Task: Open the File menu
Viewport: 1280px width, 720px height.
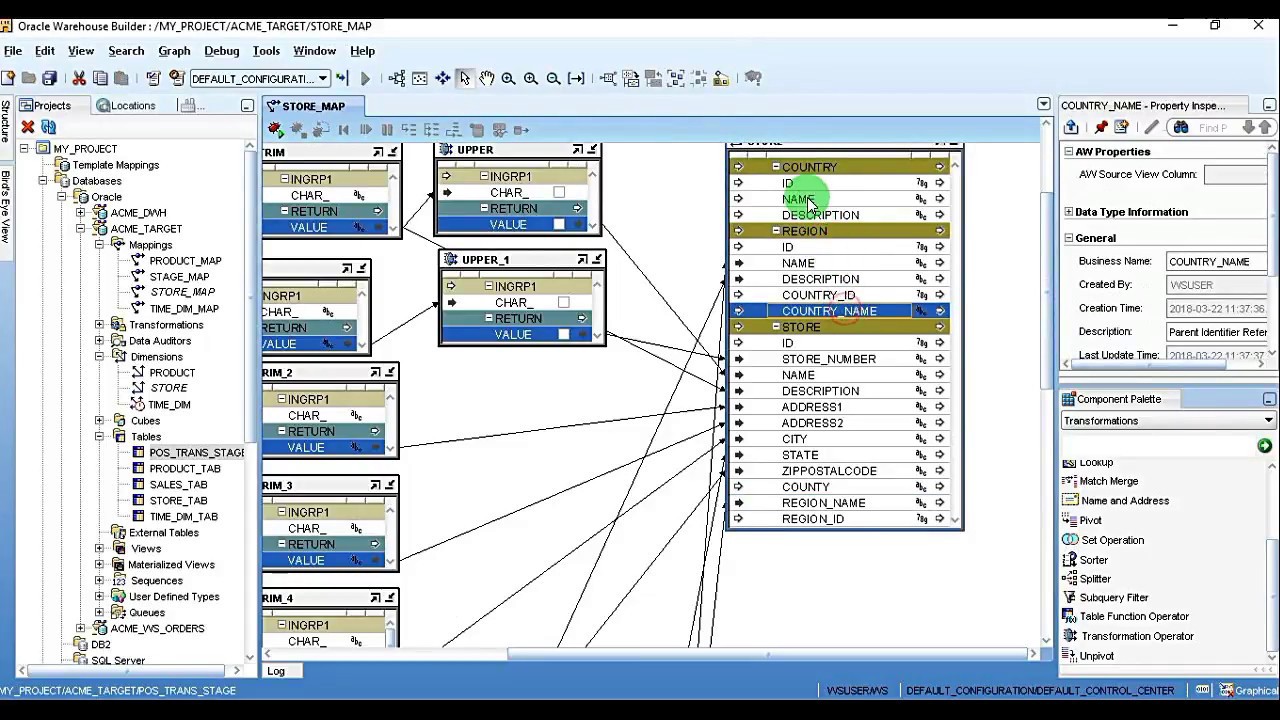Action: pos(13,51)
